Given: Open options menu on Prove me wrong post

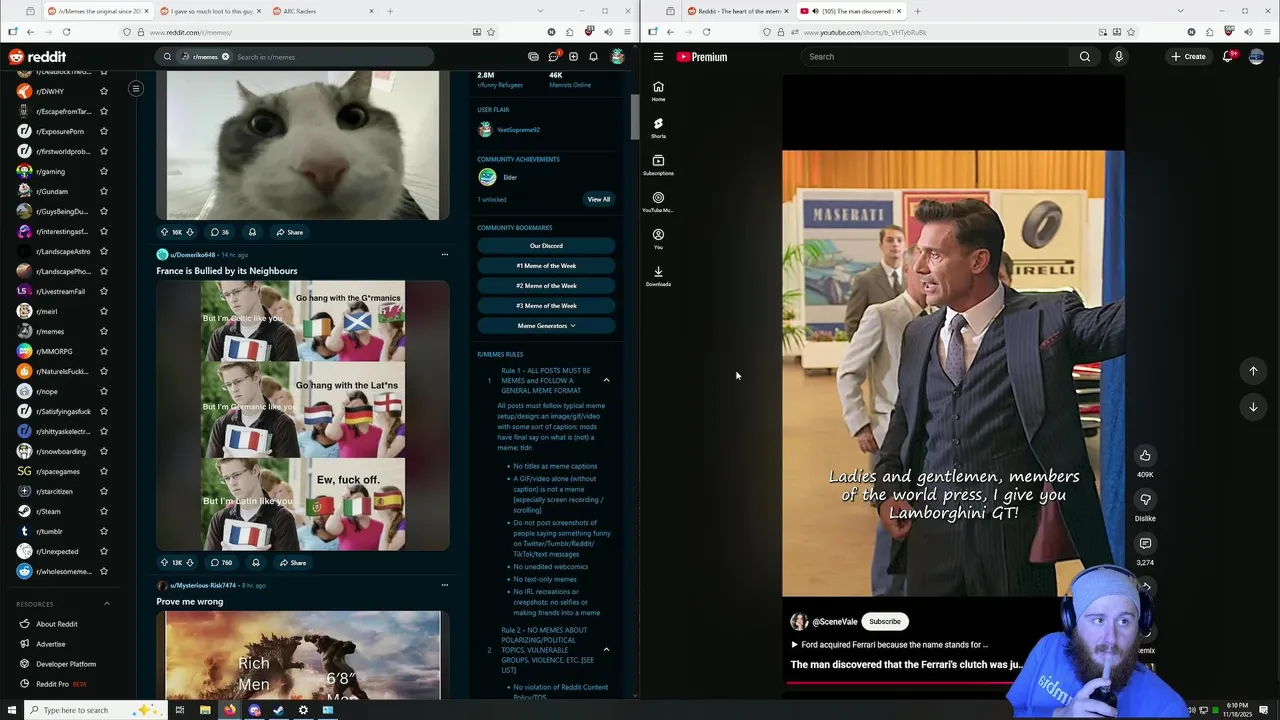Looking at the screenshot, I should point(445,585).
